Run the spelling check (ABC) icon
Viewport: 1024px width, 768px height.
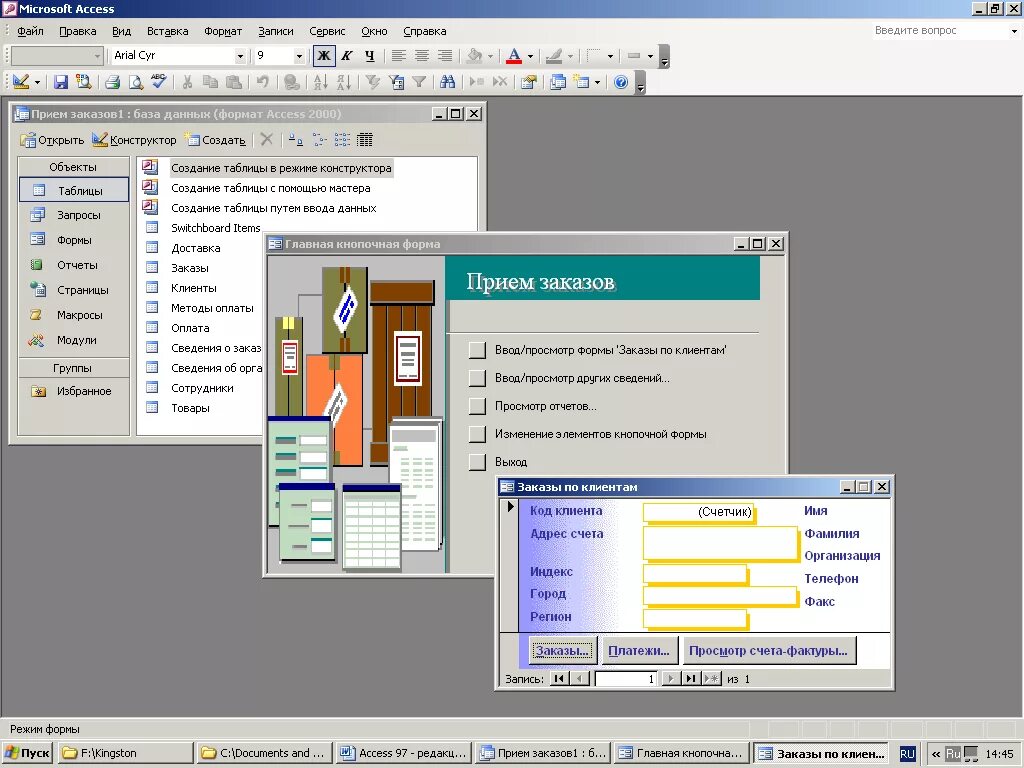[158, 82]
